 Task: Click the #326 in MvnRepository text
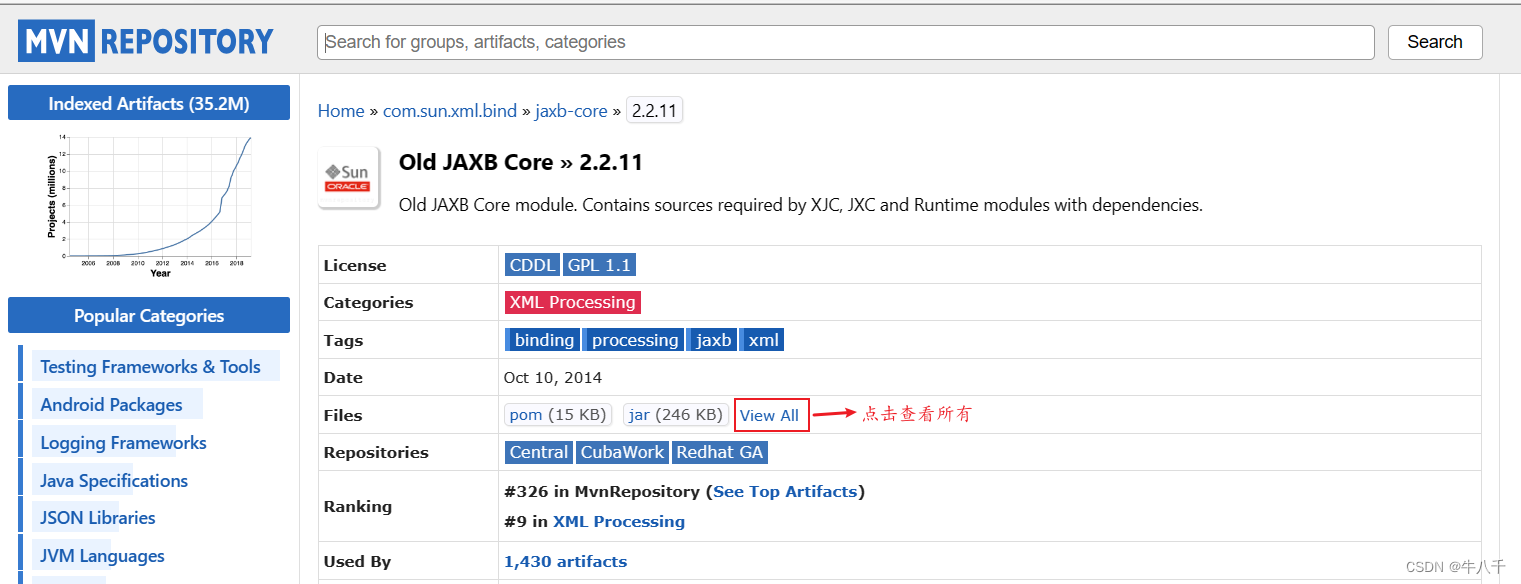pos(602,492)
